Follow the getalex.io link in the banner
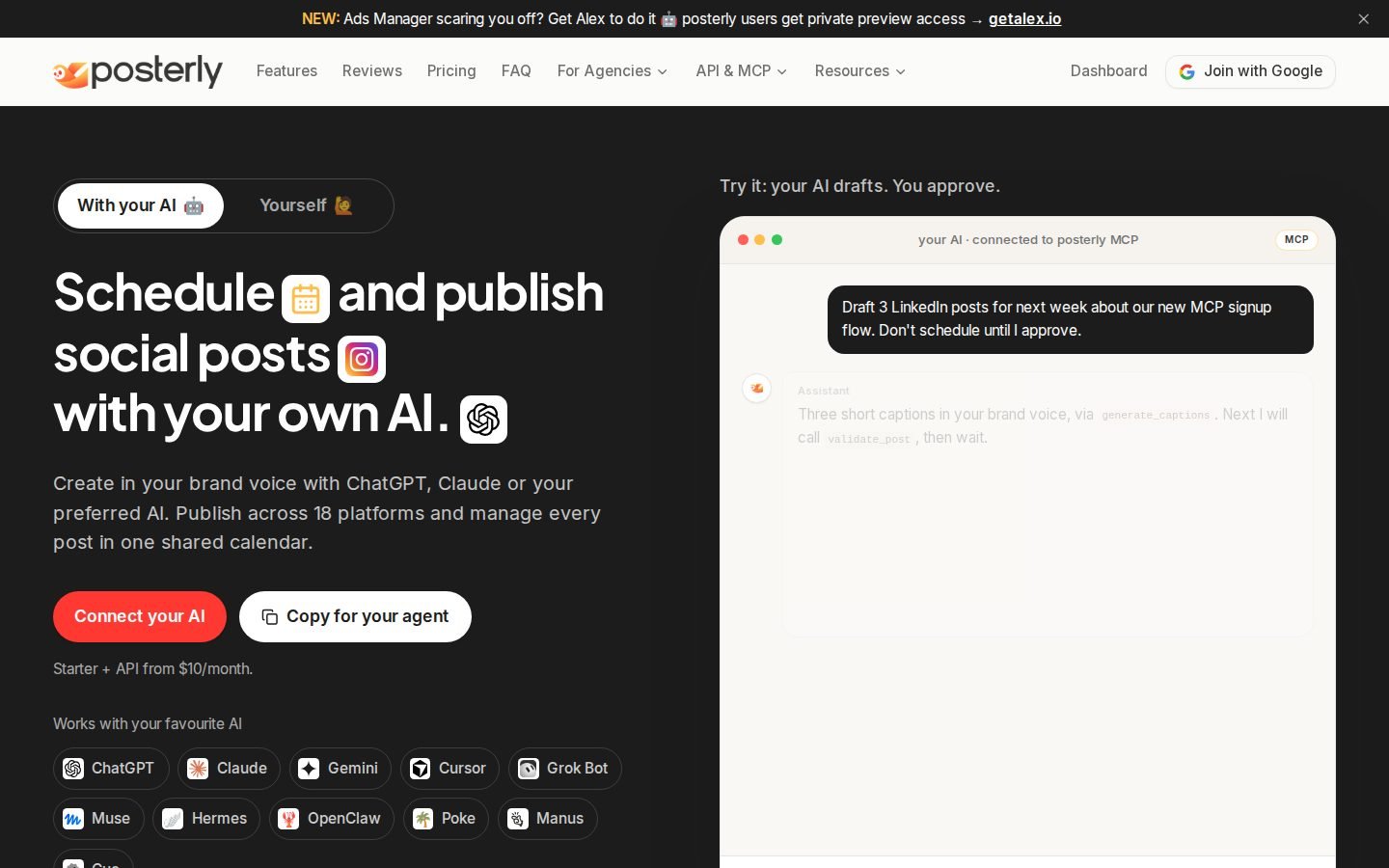This screenshot has width=1389, height=868. pyautogui.click(x=1024, y=19)
